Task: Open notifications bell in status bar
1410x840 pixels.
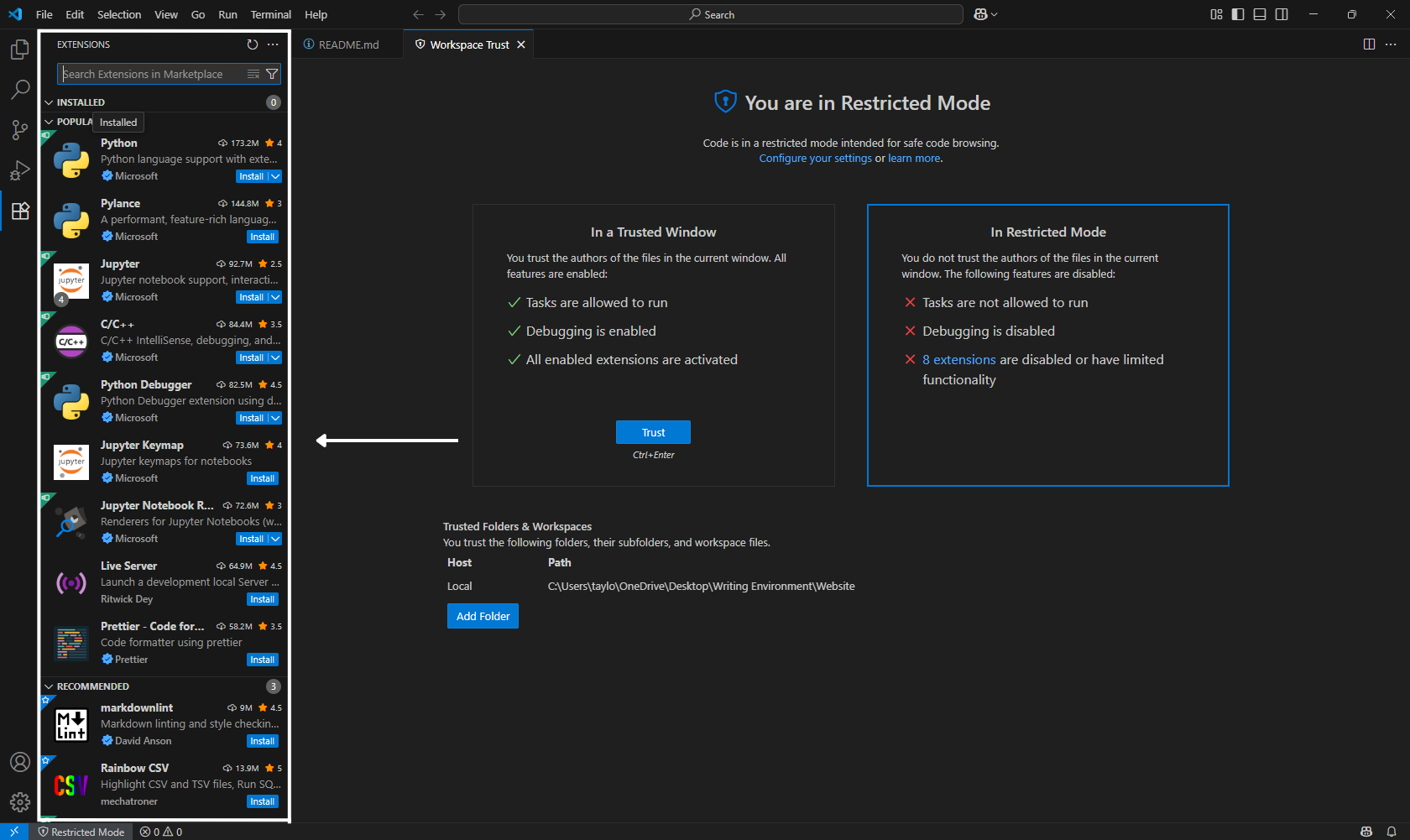Action: pyautogui.click(x=1391, y=832)
